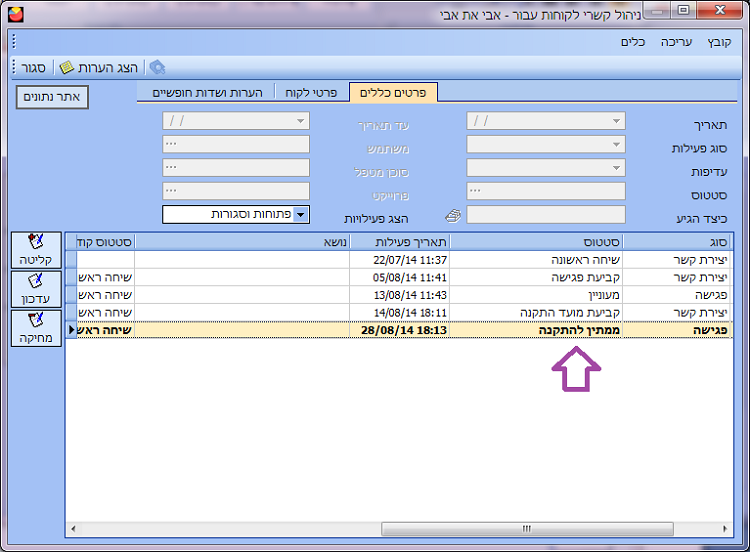This screenshot has height=552, width=750.
Task: Click the עדכון update button
Action: point(36,289)
